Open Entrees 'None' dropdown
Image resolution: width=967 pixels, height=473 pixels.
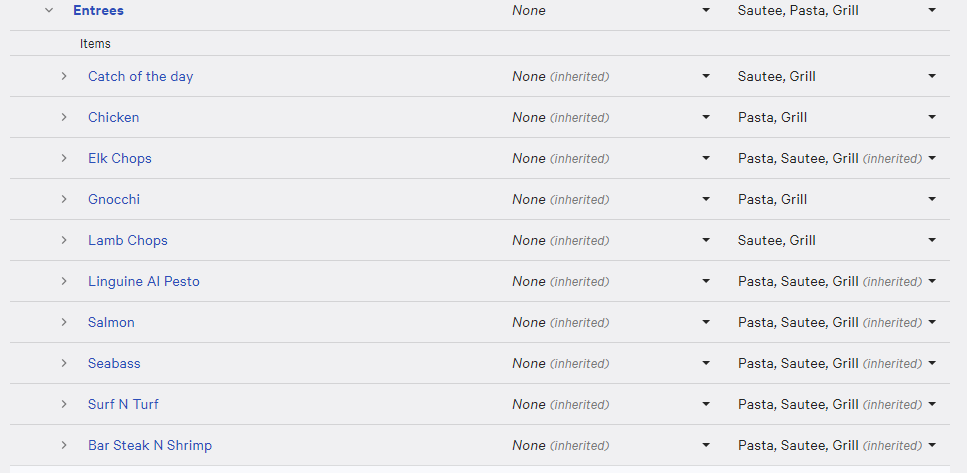coord(610,10)
